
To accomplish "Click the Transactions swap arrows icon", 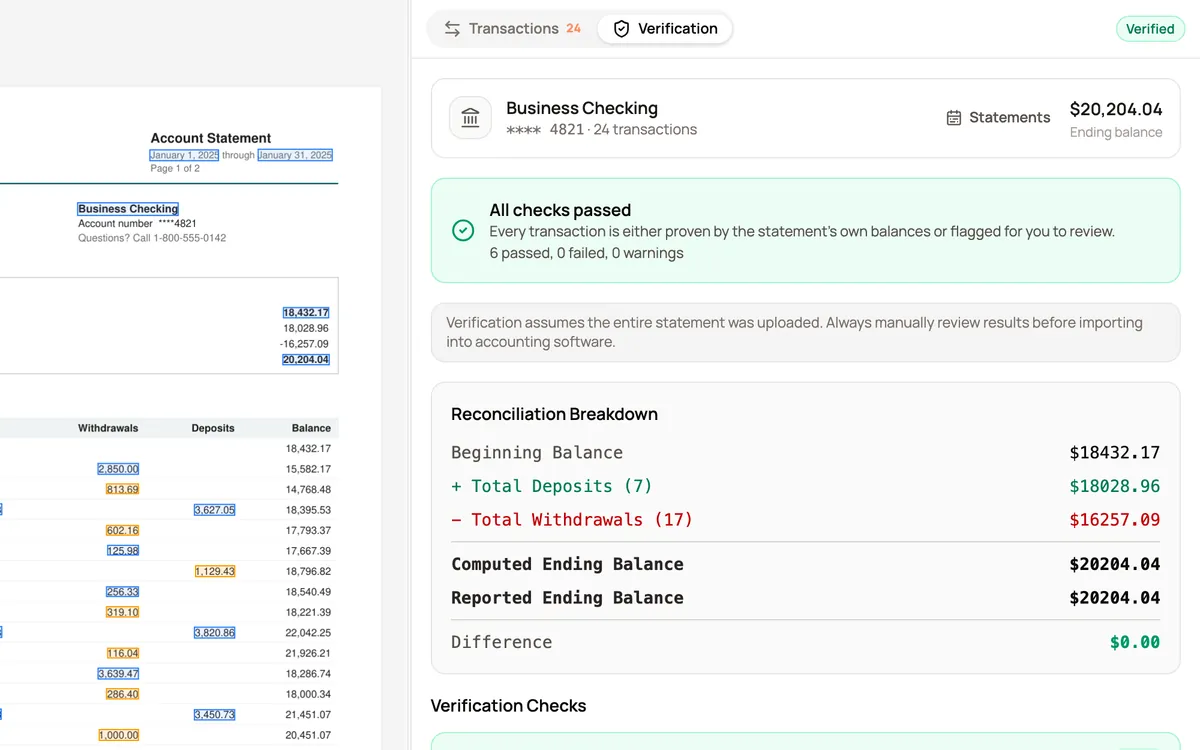I will pos(452,29).
